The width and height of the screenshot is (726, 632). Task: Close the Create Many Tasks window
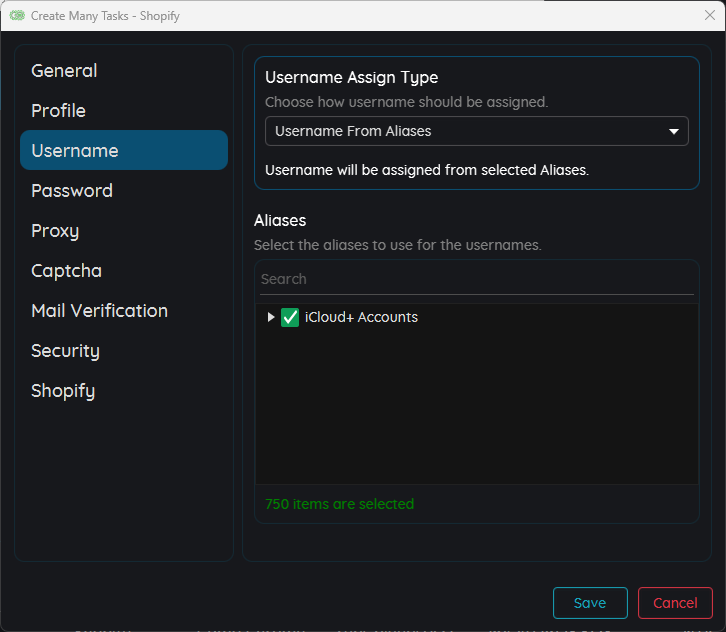(x=710, y=16)
